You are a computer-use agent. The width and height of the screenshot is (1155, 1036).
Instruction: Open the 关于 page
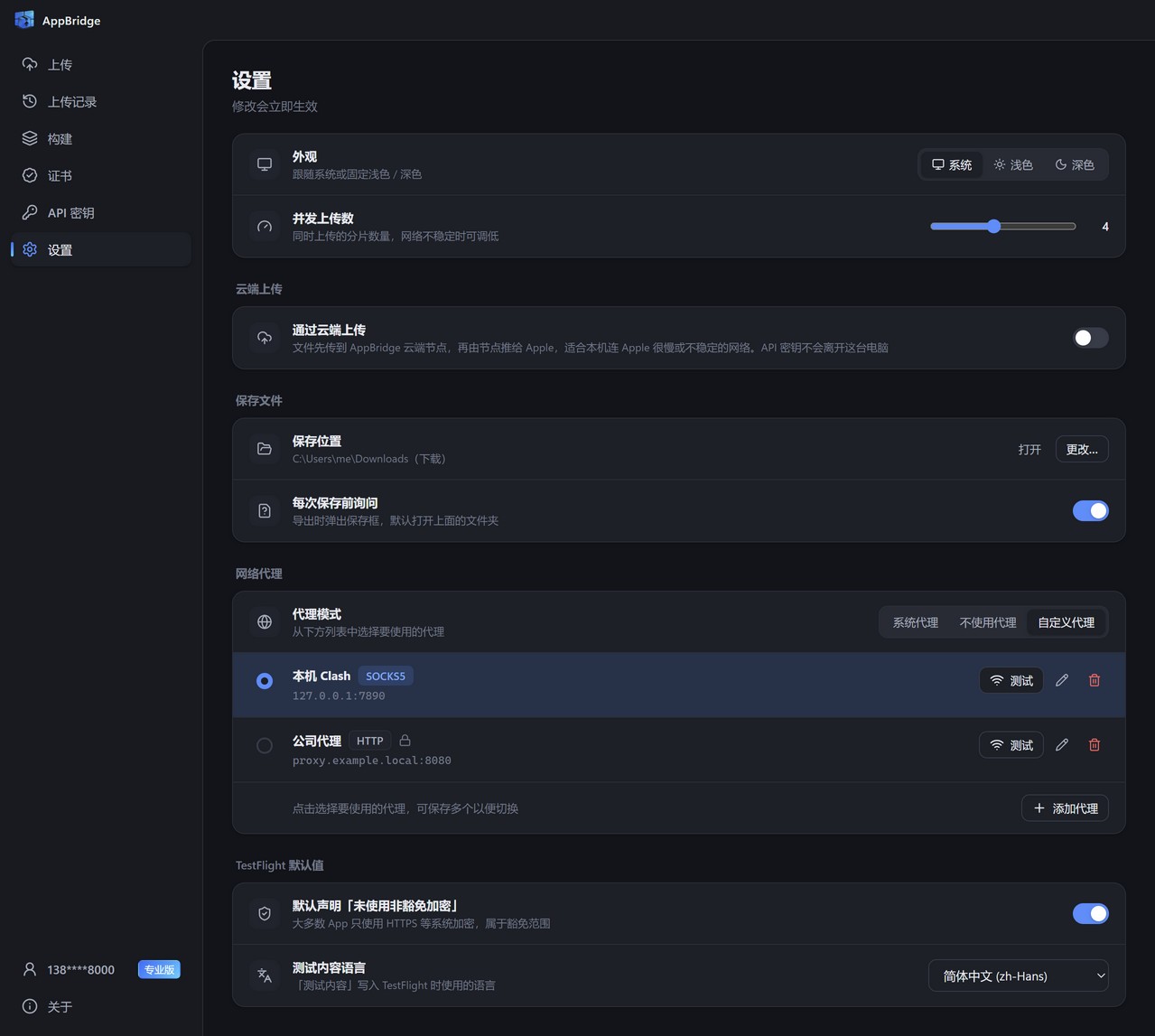[x=101, y=1006]
